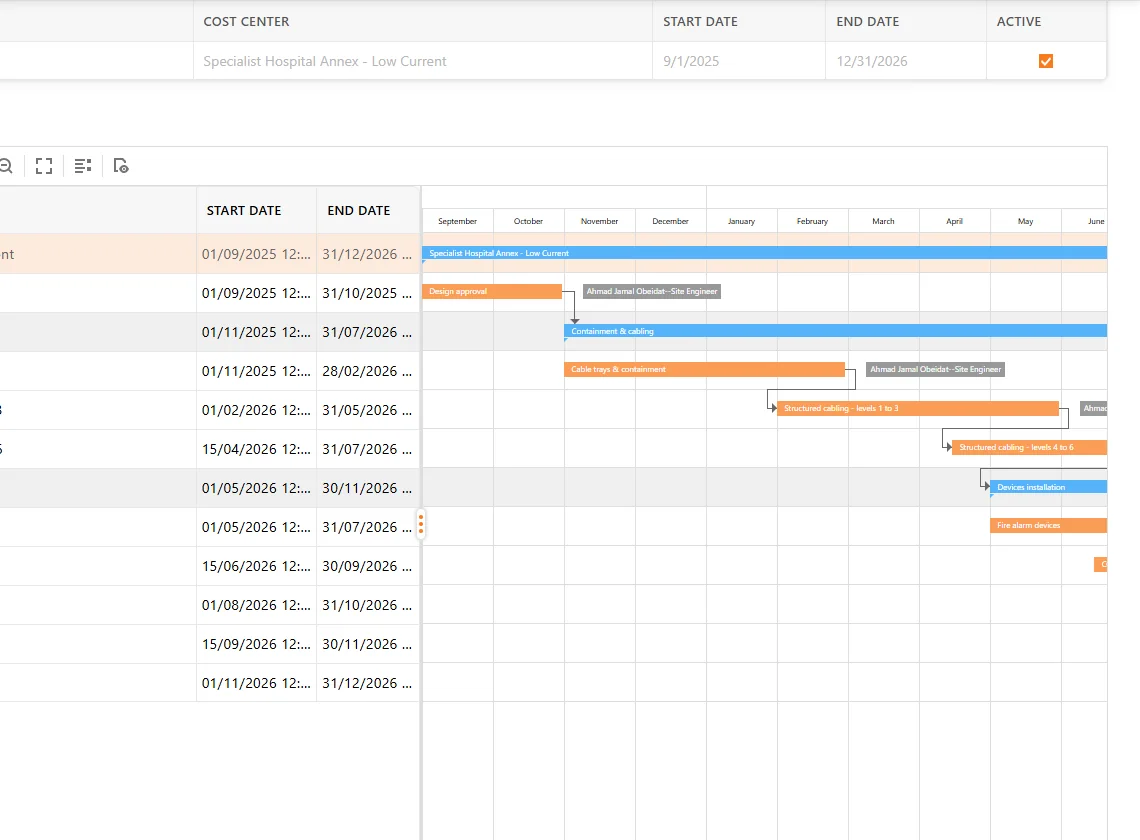1140x840 pixels.
Task: Toggle the Active checkbox for the cost center
Action: click(1045, 61)
